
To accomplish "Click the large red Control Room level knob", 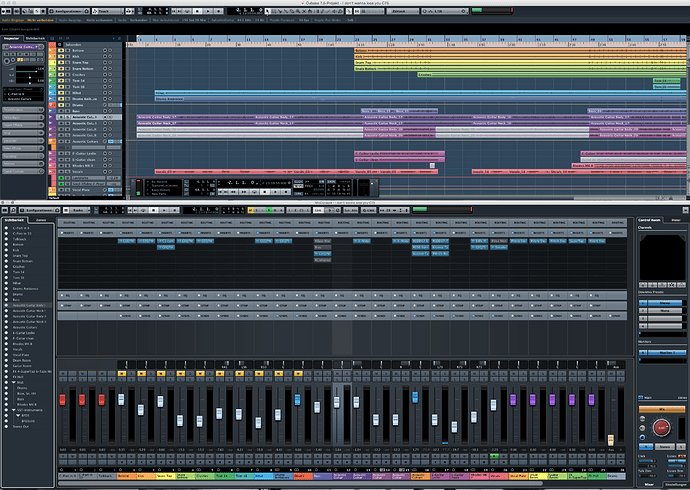I will click(x=661, y=427).
